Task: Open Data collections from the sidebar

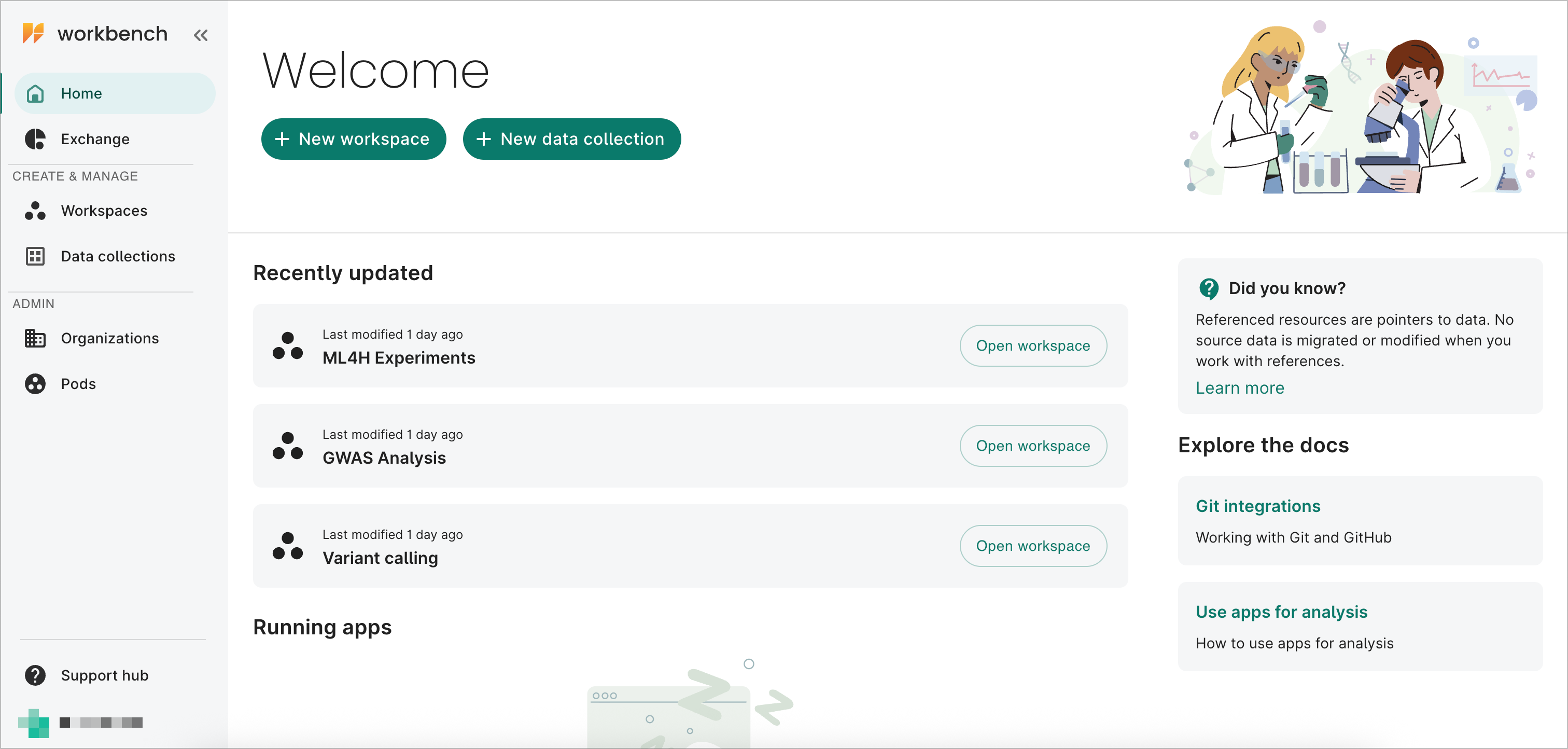Action: tap(118, 256)
